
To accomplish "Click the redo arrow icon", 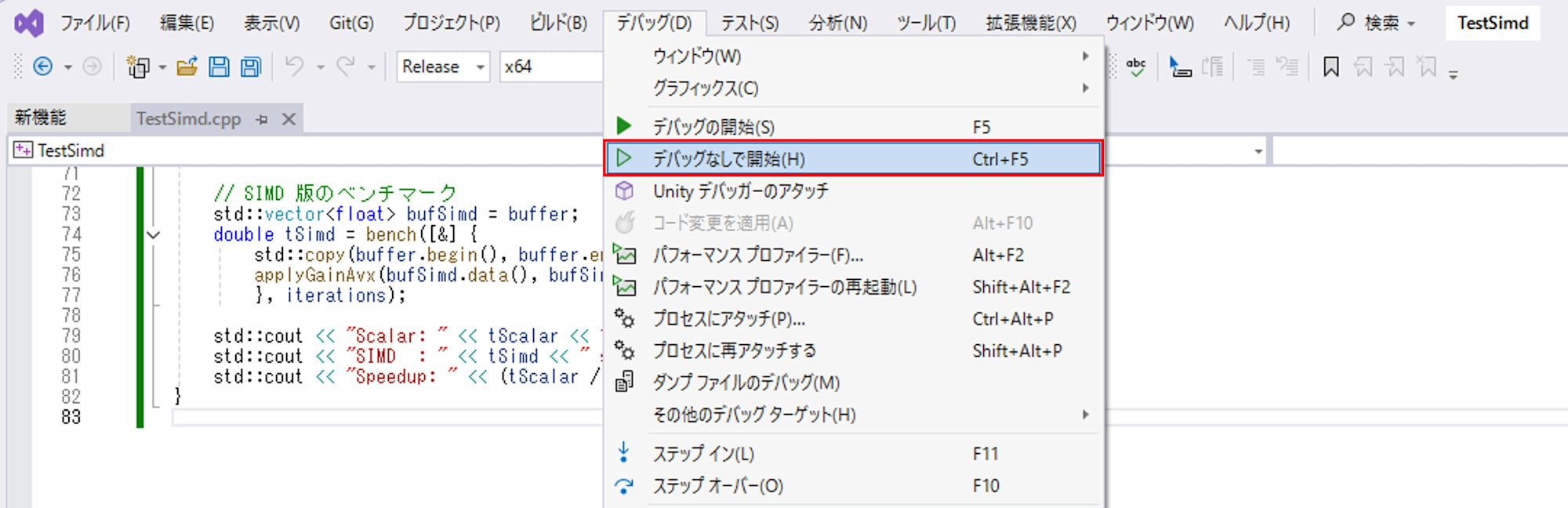I will click(x=346, y=67).
